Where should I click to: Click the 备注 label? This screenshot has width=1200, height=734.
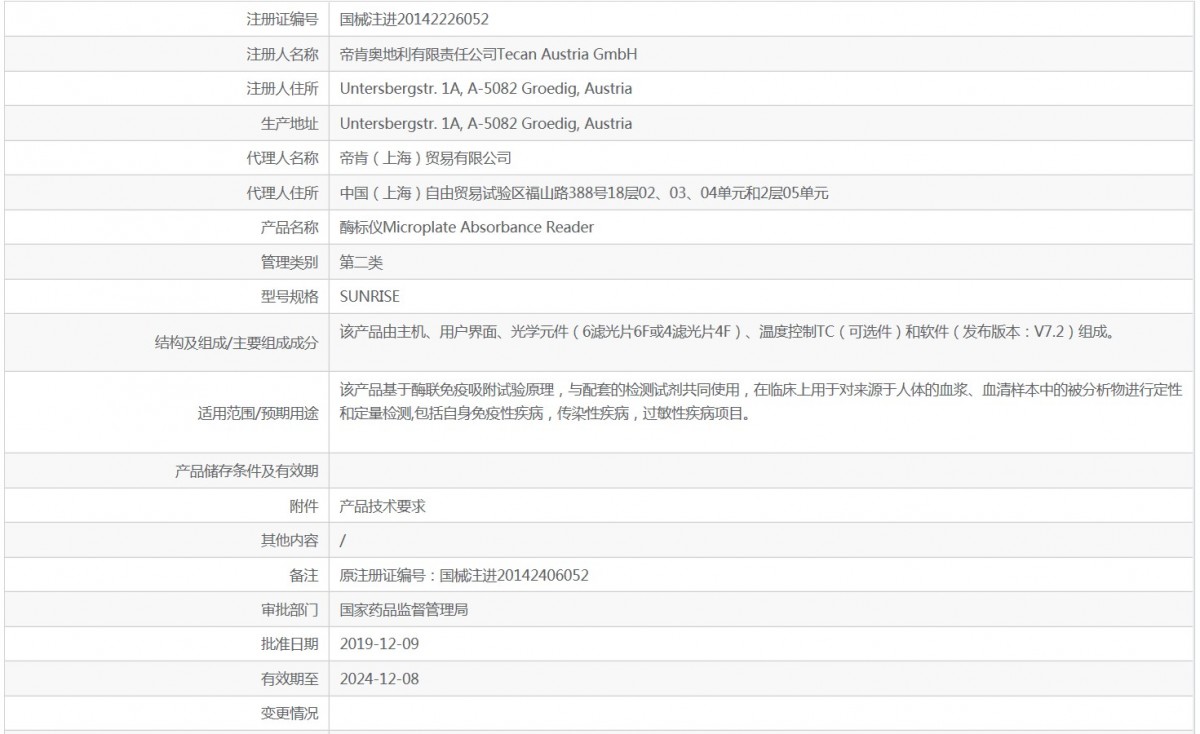tap(304, 575)
